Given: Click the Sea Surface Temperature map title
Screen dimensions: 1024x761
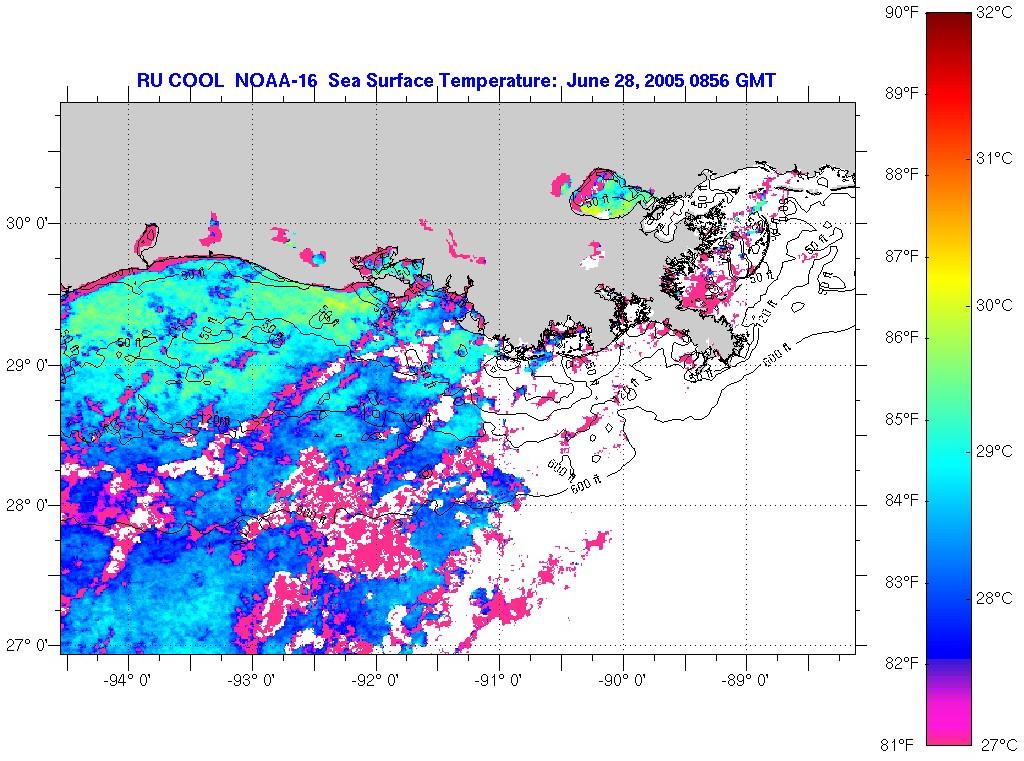Looking at the screenshot, I should click(456, 80).
